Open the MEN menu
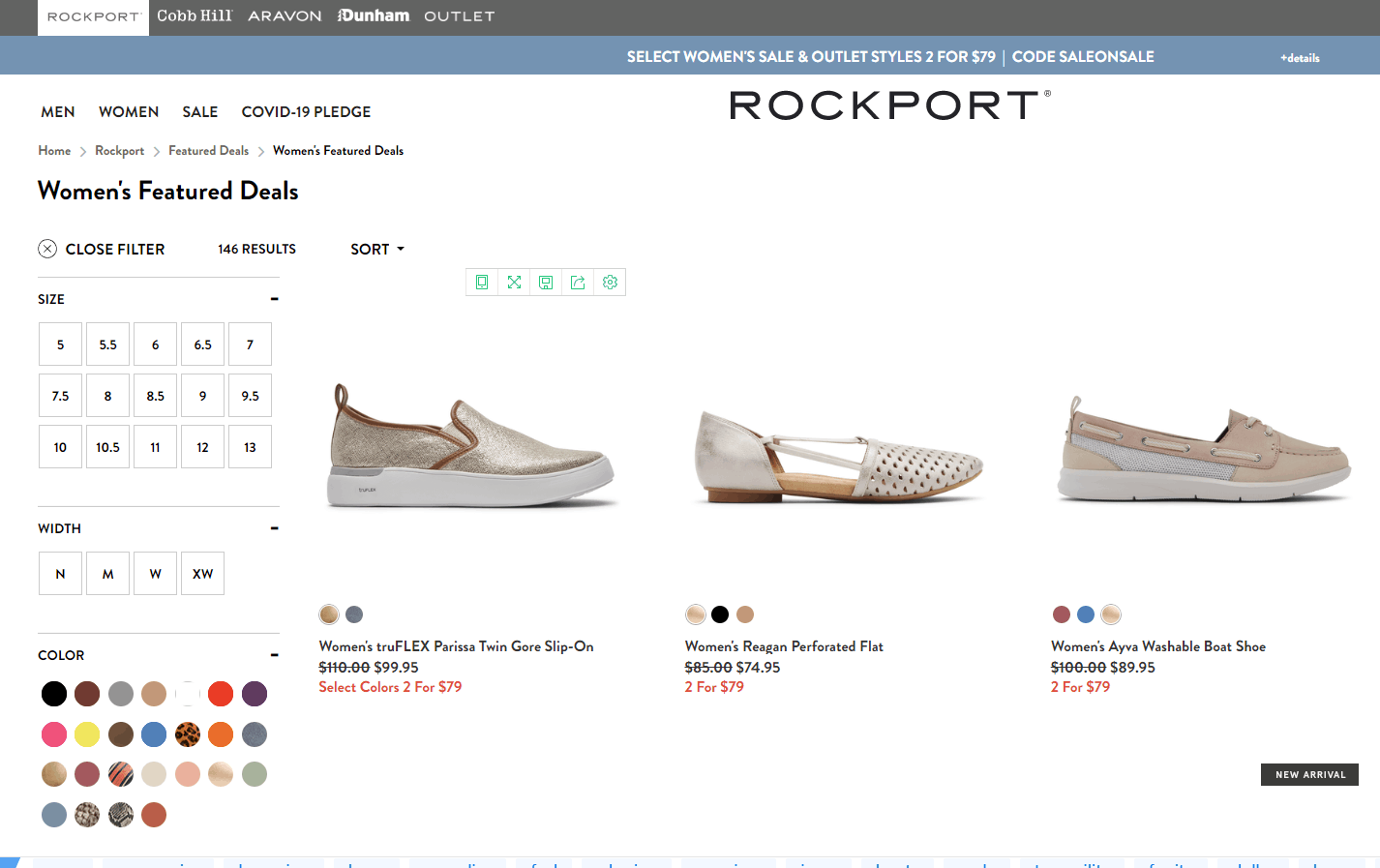The height and width of the screenshot is (868, 1380). (58, 112)
